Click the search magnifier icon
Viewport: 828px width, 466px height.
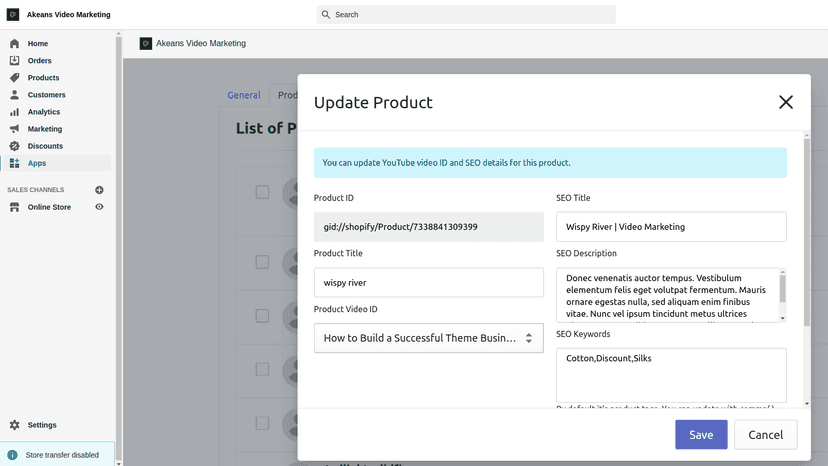coord(326,14)
